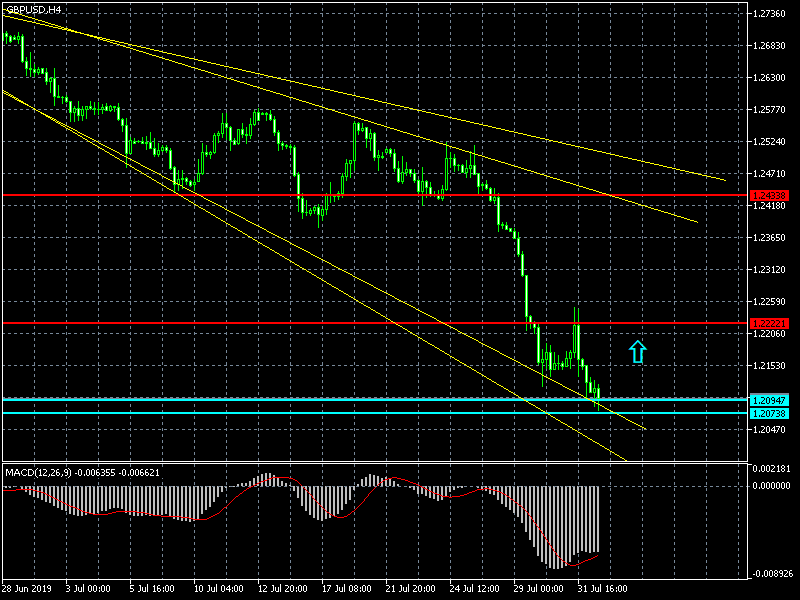Click the 1.26300 price axis label
The height and width of the screenshot is (600, 800).
[x=769, y=78]
